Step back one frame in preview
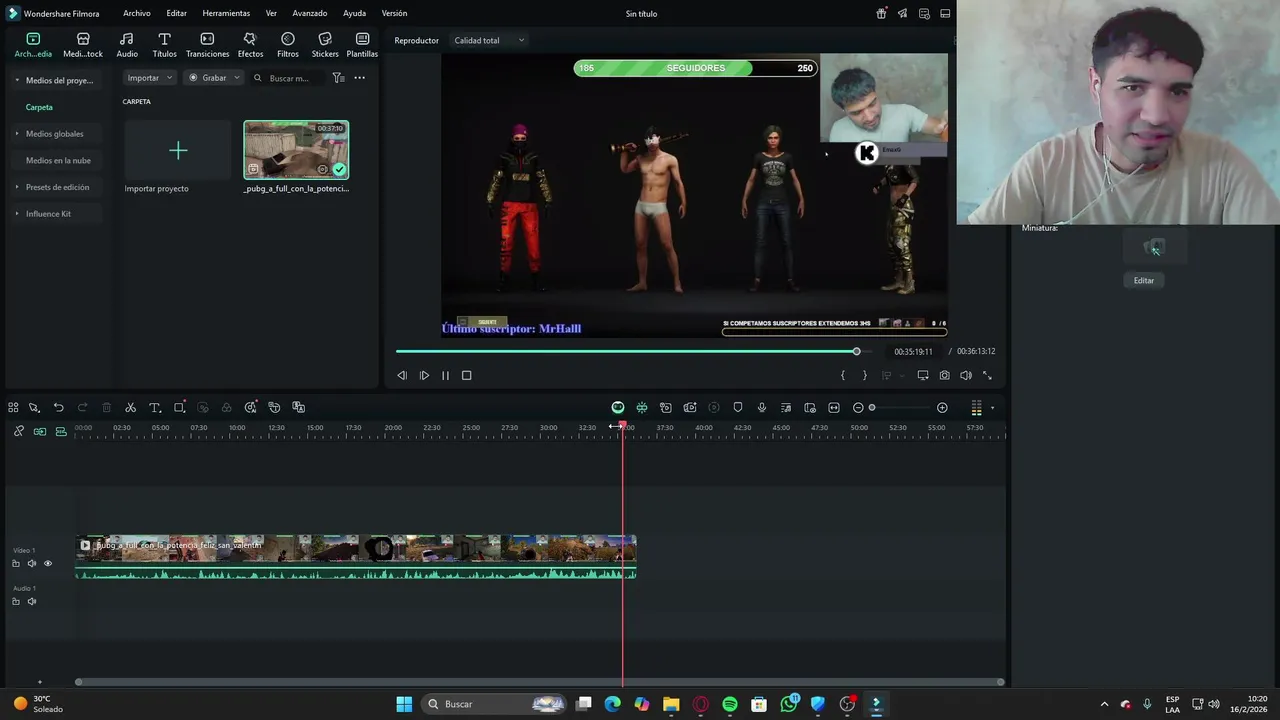The height and width of the screenshot is (720, 1280). 402,376
